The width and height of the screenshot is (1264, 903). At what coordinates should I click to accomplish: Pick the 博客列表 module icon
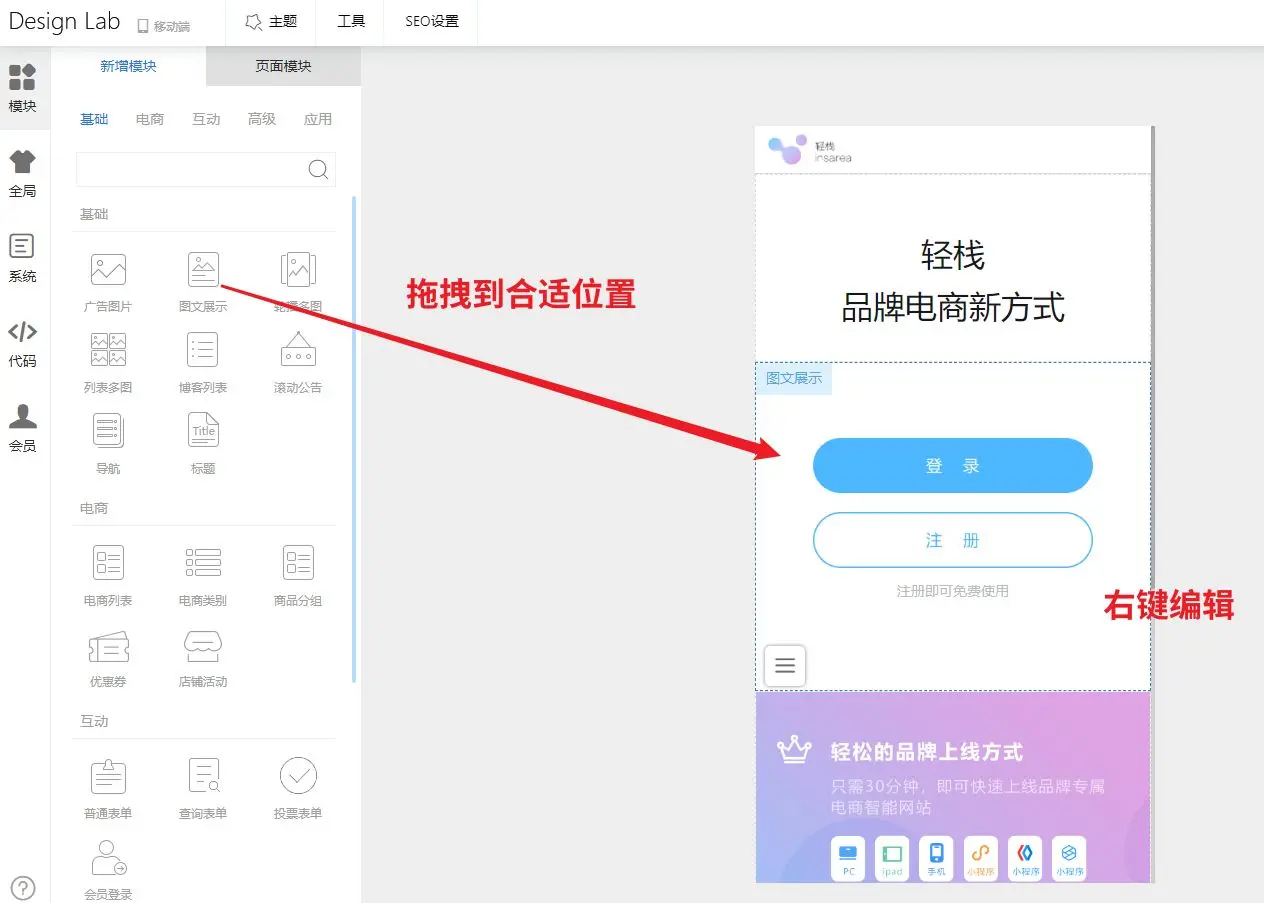click(x=203, y=350)
